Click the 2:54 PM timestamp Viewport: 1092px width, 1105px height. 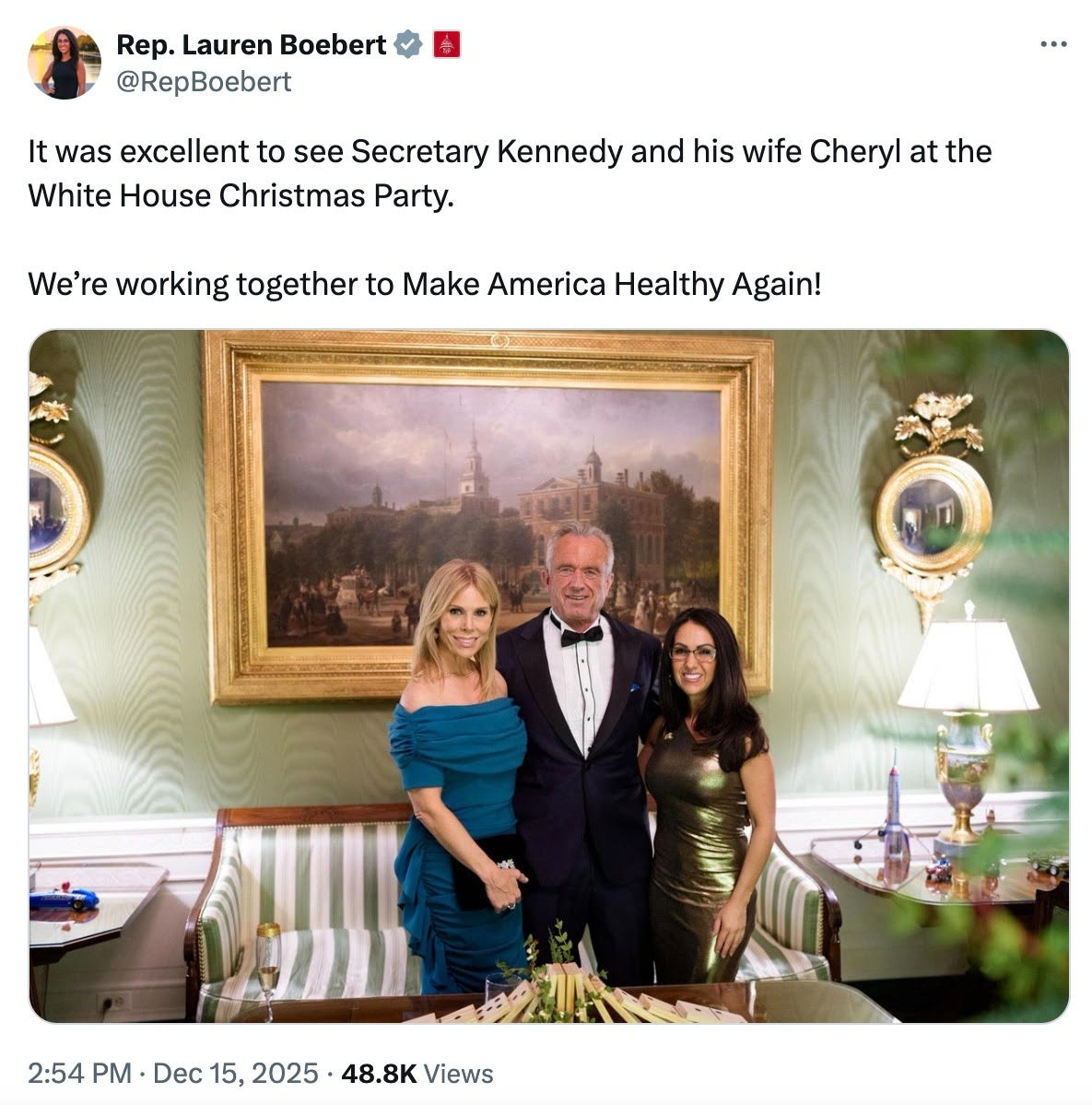79,1074
